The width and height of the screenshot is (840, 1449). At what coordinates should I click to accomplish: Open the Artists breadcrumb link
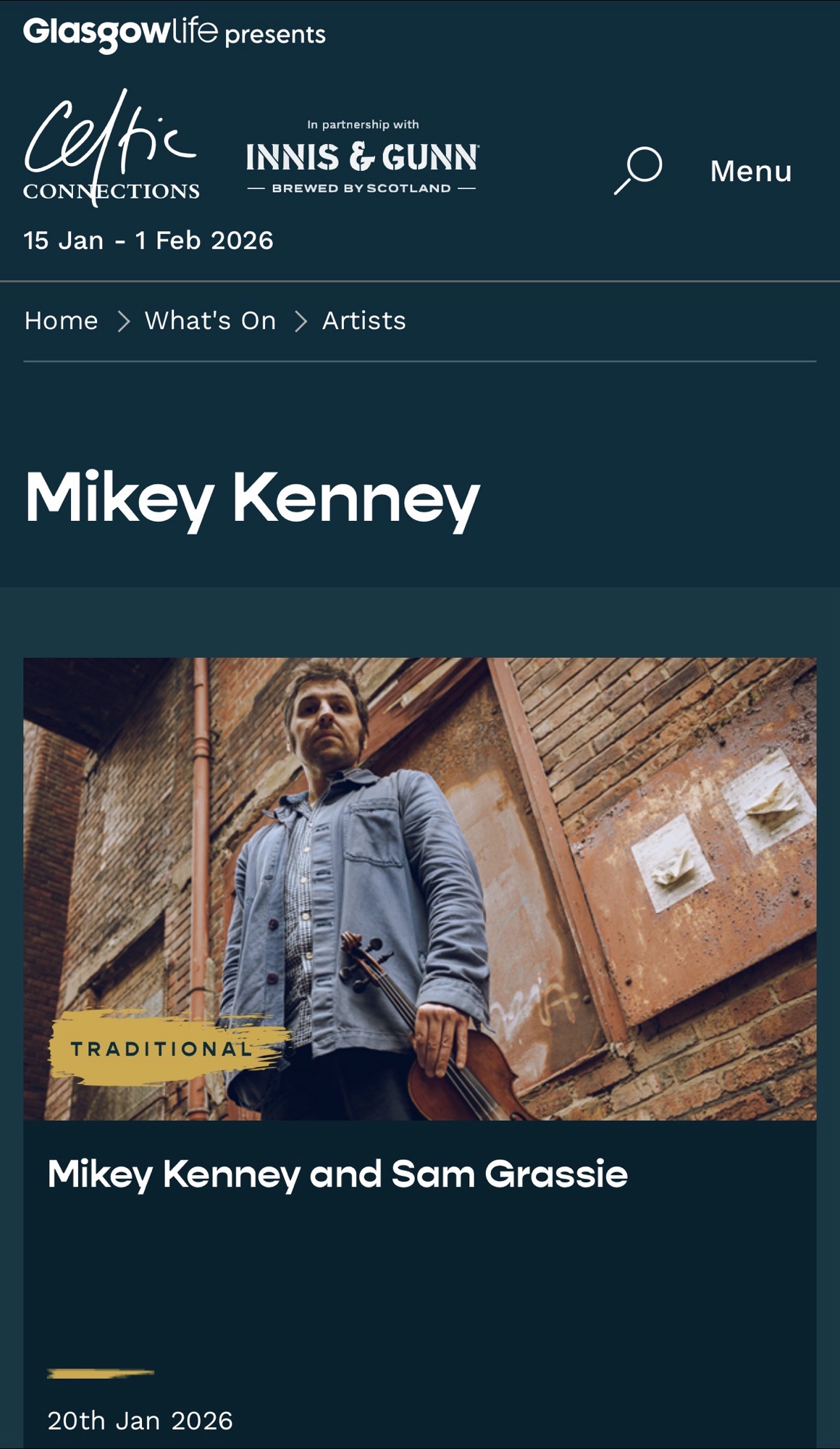(364, 320)
